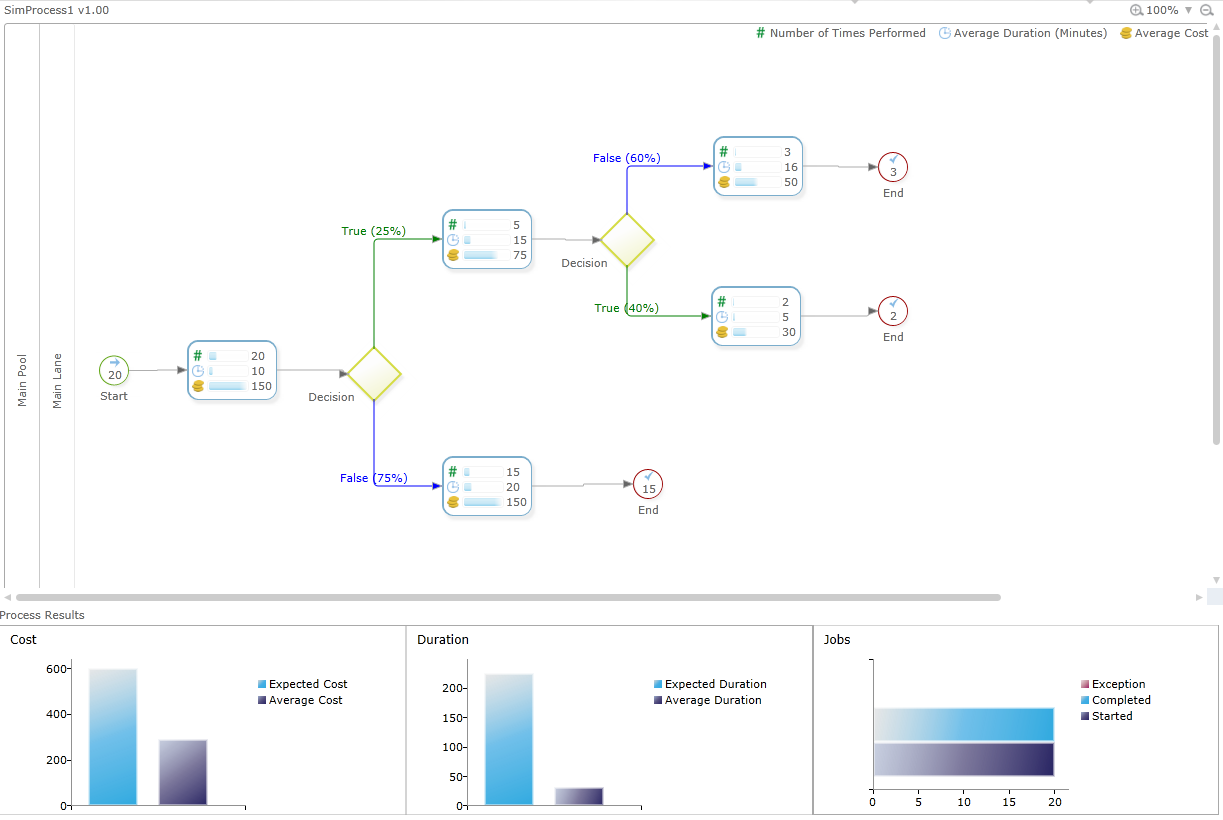Click the Average Duration clock icon in legend

click(943, 33)
